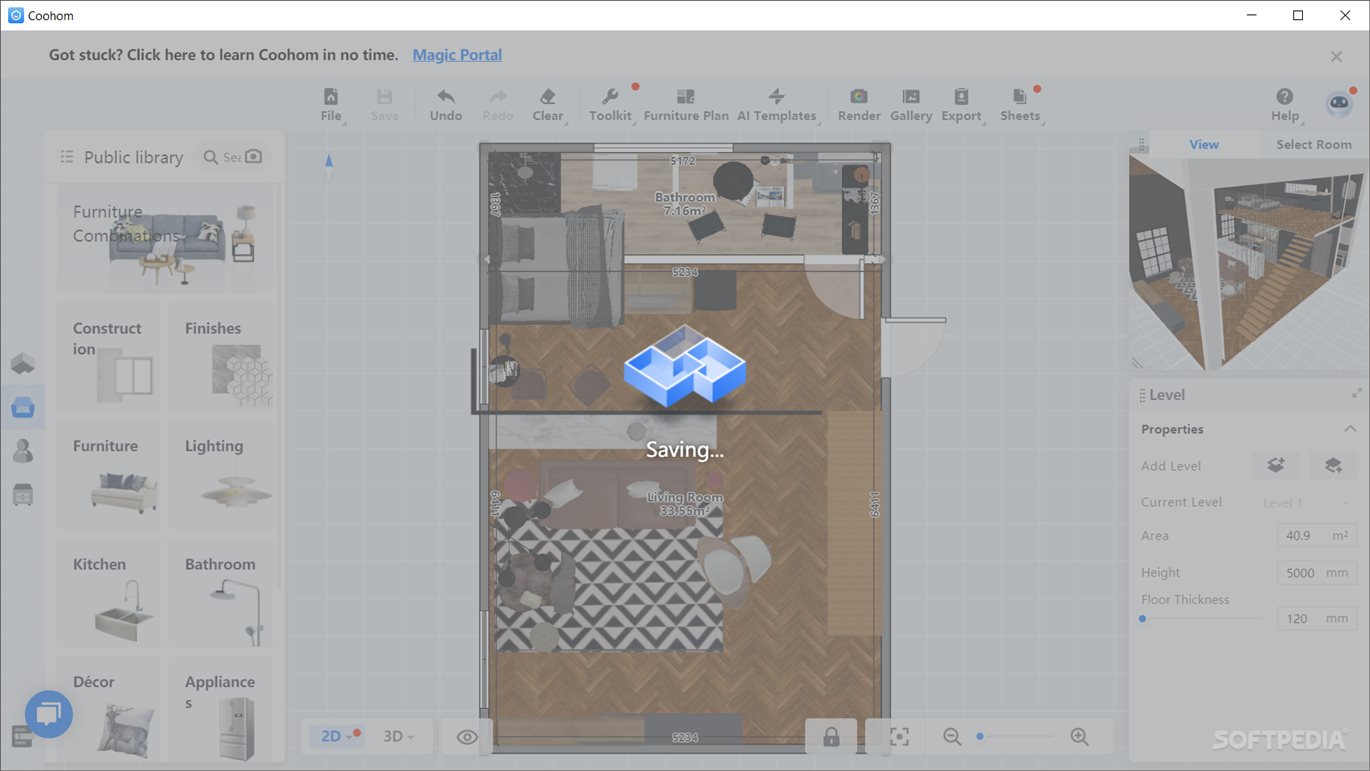Viewport: 1370px width, 771px height.
Task: Collapse the Properties section
Action: [x=1350, y=429]
